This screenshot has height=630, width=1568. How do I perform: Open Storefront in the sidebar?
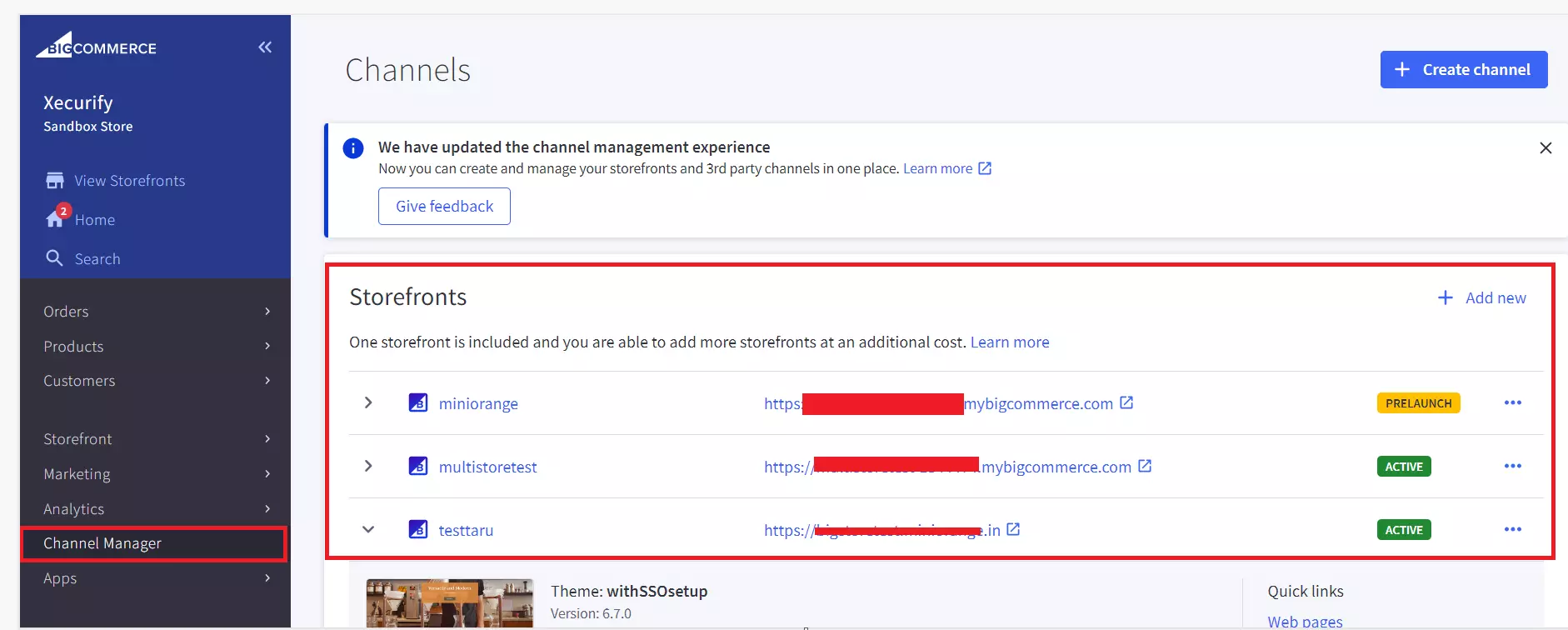[77, 439]
